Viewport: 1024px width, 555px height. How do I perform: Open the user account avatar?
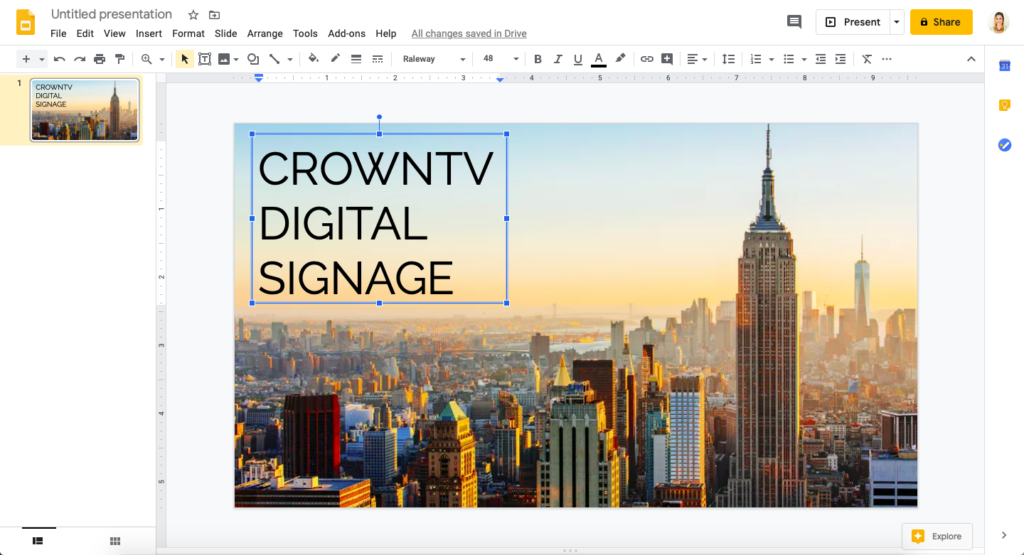999,22
